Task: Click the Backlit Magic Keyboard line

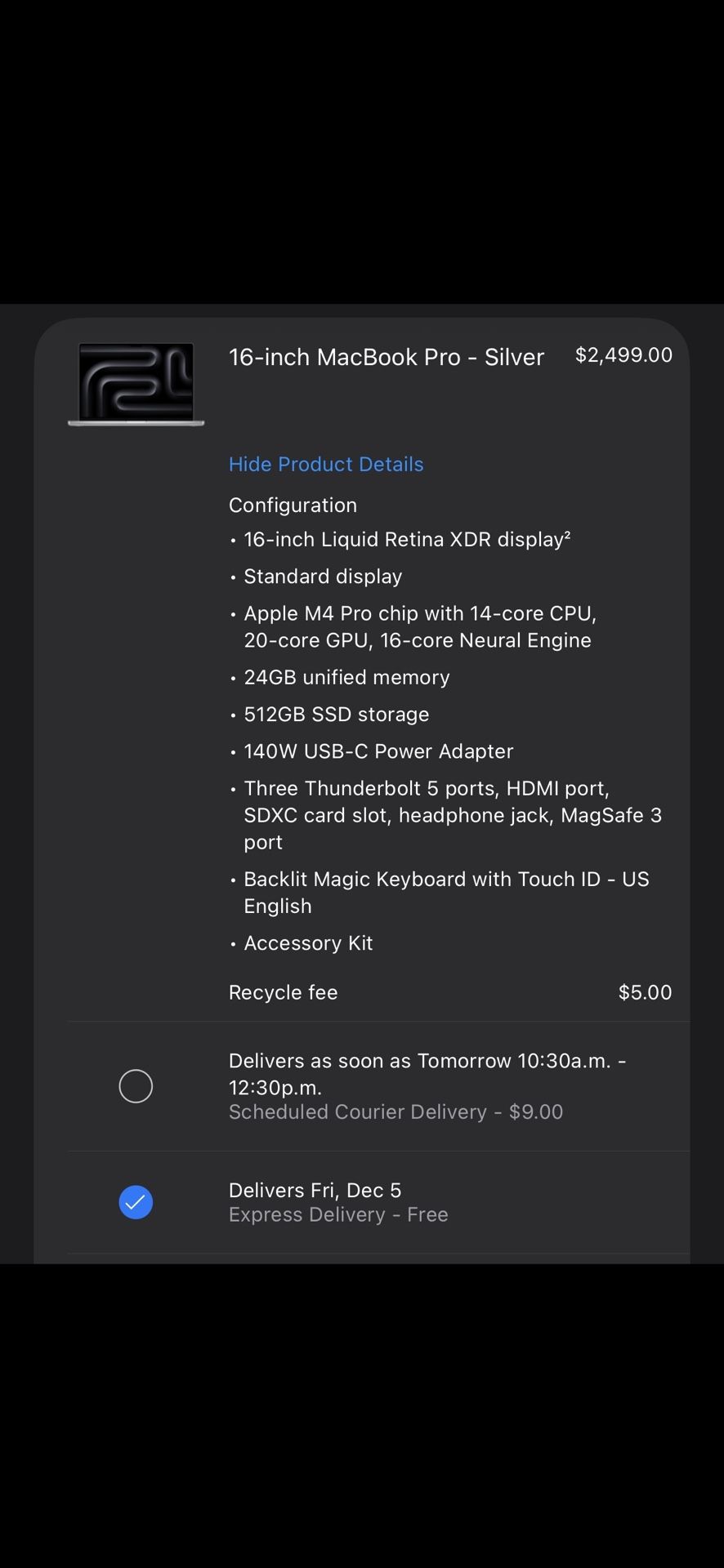Action: pyautogui.click(x=446, y=892)
